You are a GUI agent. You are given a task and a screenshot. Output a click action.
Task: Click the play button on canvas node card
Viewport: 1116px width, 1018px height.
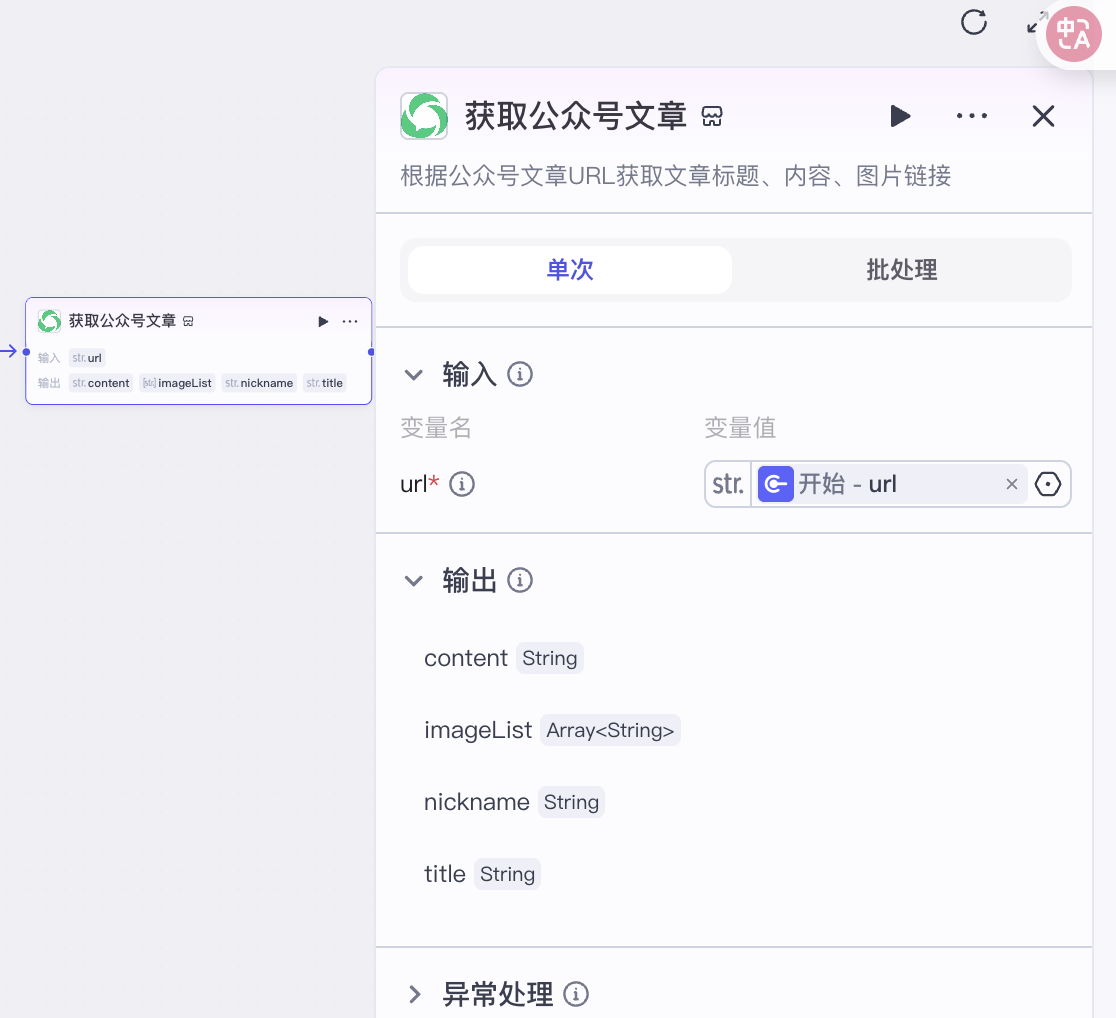tap(323, 322)
